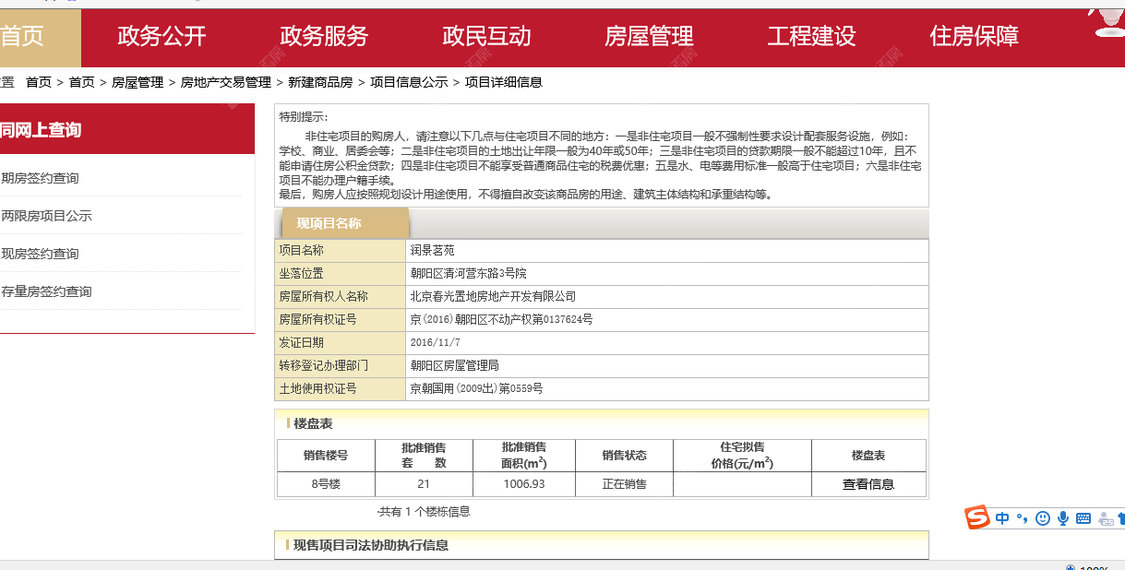Switch to the 工程建设 navigation item

click(811, 36)
